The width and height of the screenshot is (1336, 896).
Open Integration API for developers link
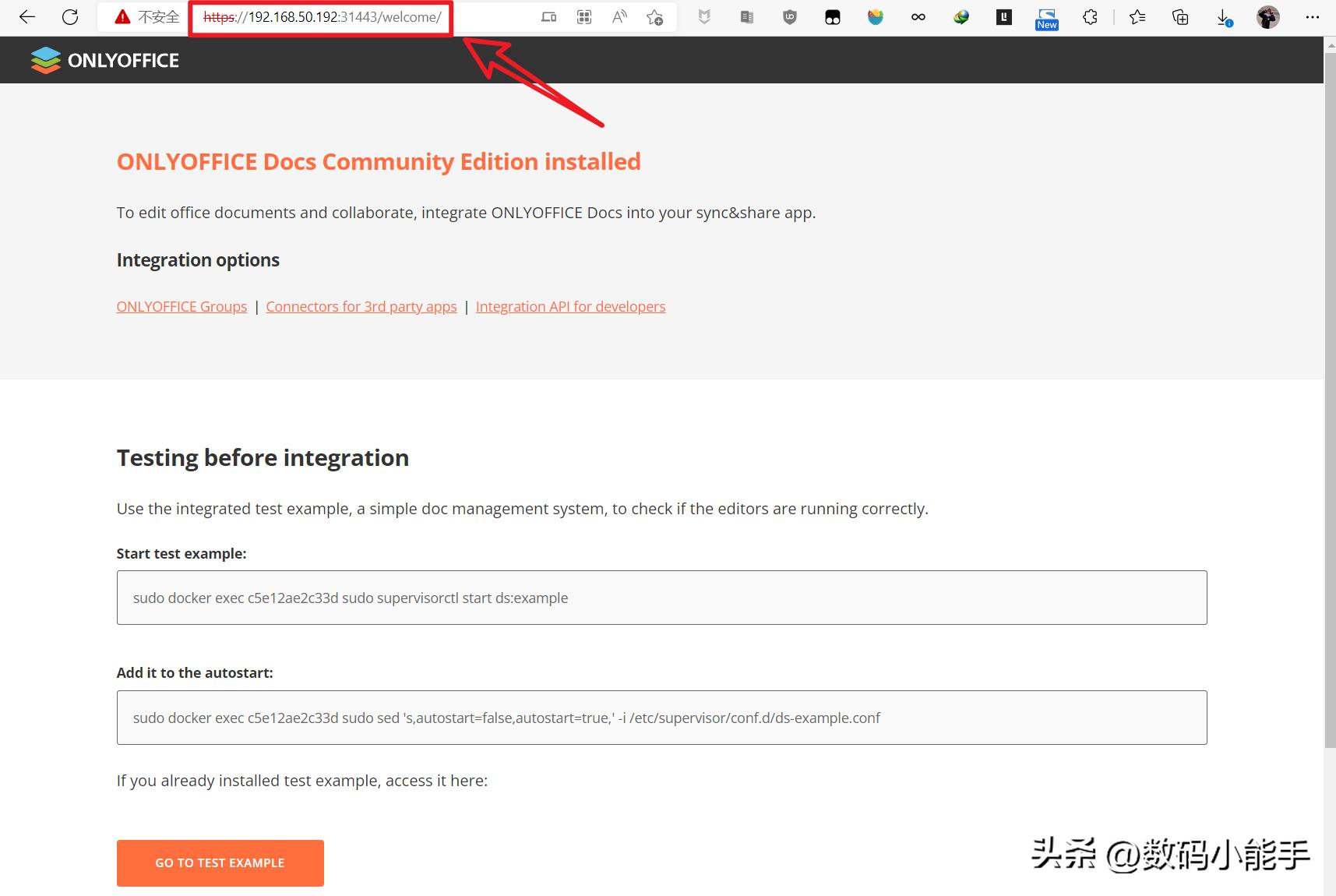tap(571, 307)
